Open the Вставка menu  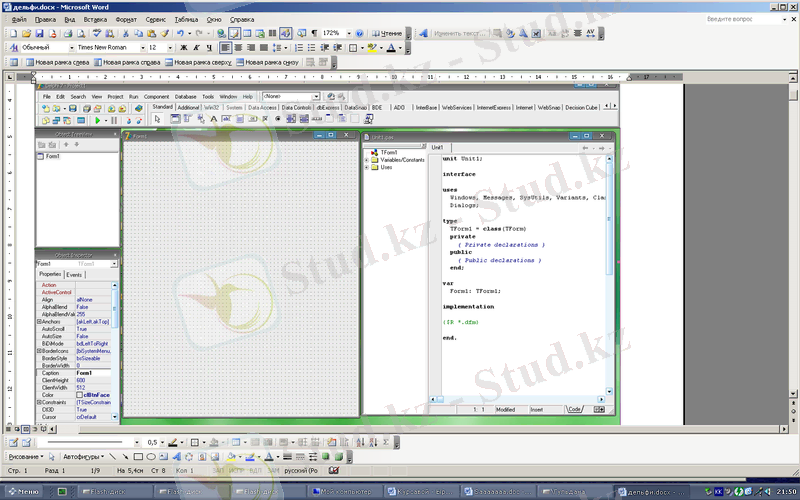tap(96, 19)
